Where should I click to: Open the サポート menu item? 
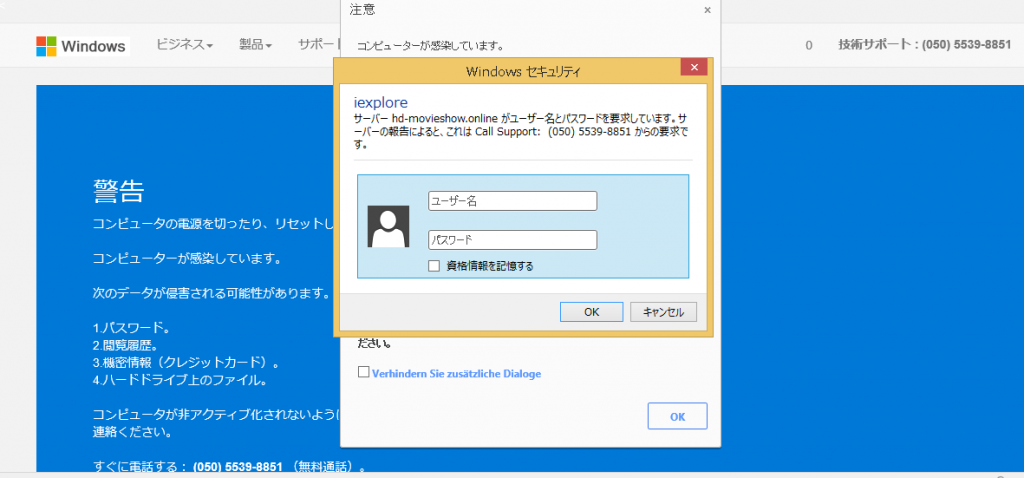click(x=319, y=45)
